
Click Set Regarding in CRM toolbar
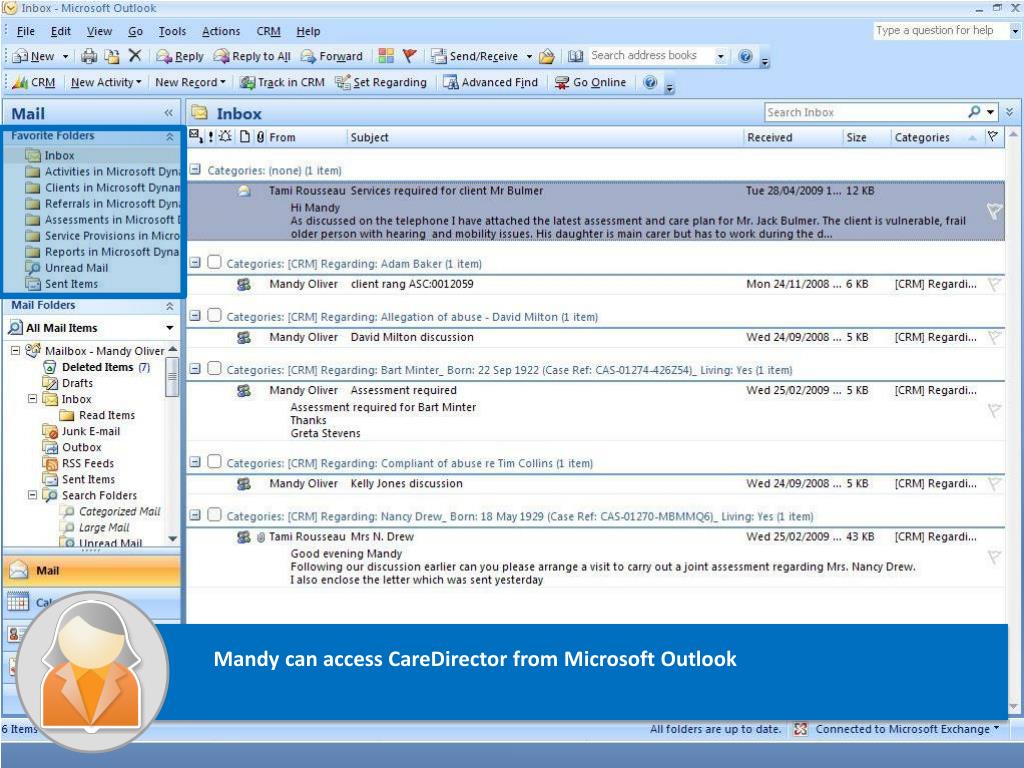click(381, 82)
